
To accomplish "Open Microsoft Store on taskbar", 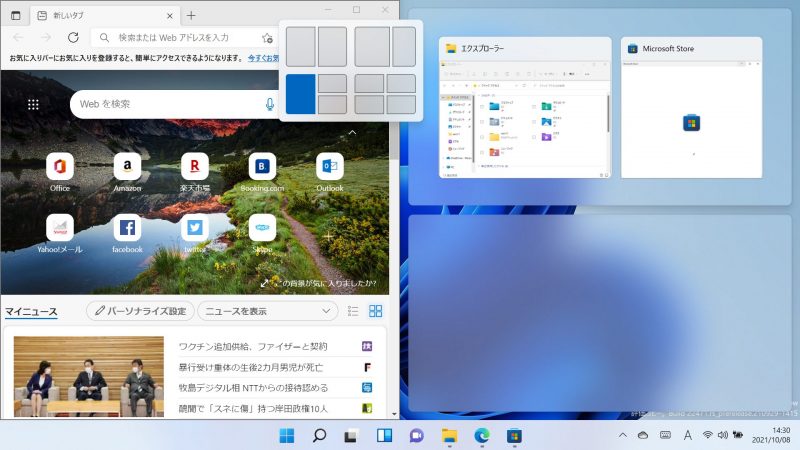I will (x=514, y=436).
